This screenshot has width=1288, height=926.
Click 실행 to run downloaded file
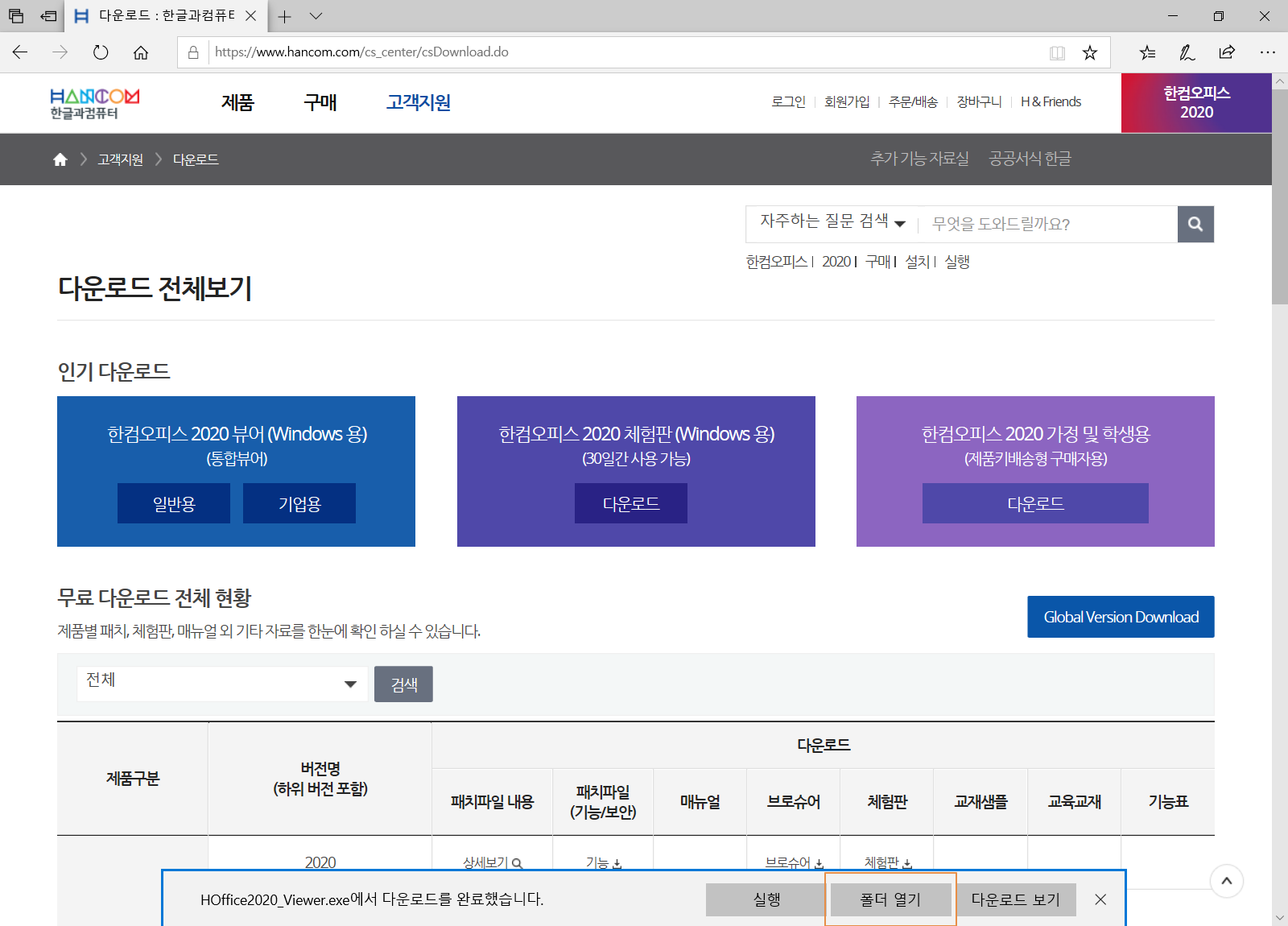(766, 899)
